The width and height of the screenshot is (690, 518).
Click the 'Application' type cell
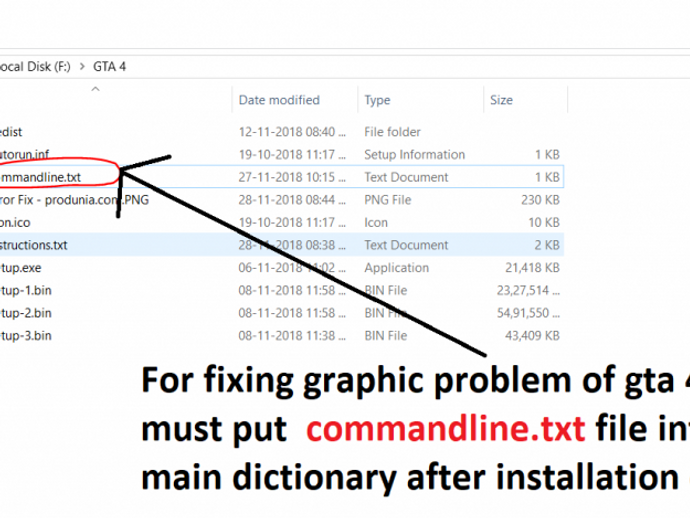click(x=396, y=268)
